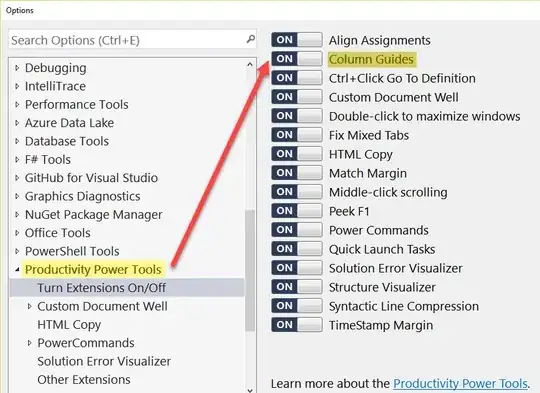Image resolution: width=540 pixels, height=393 pixels.
Task: Select the PowerCommands tree label
Action: (86, 343)
